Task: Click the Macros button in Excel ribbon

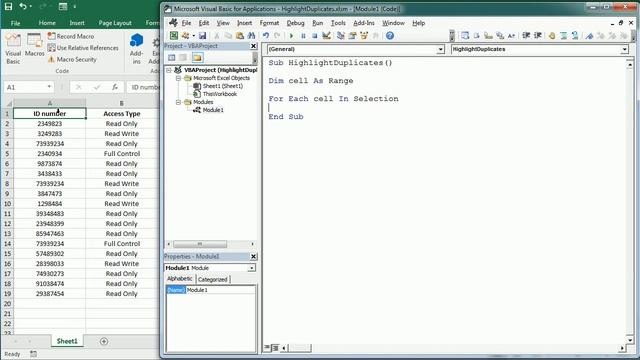Action: (34, 46)
